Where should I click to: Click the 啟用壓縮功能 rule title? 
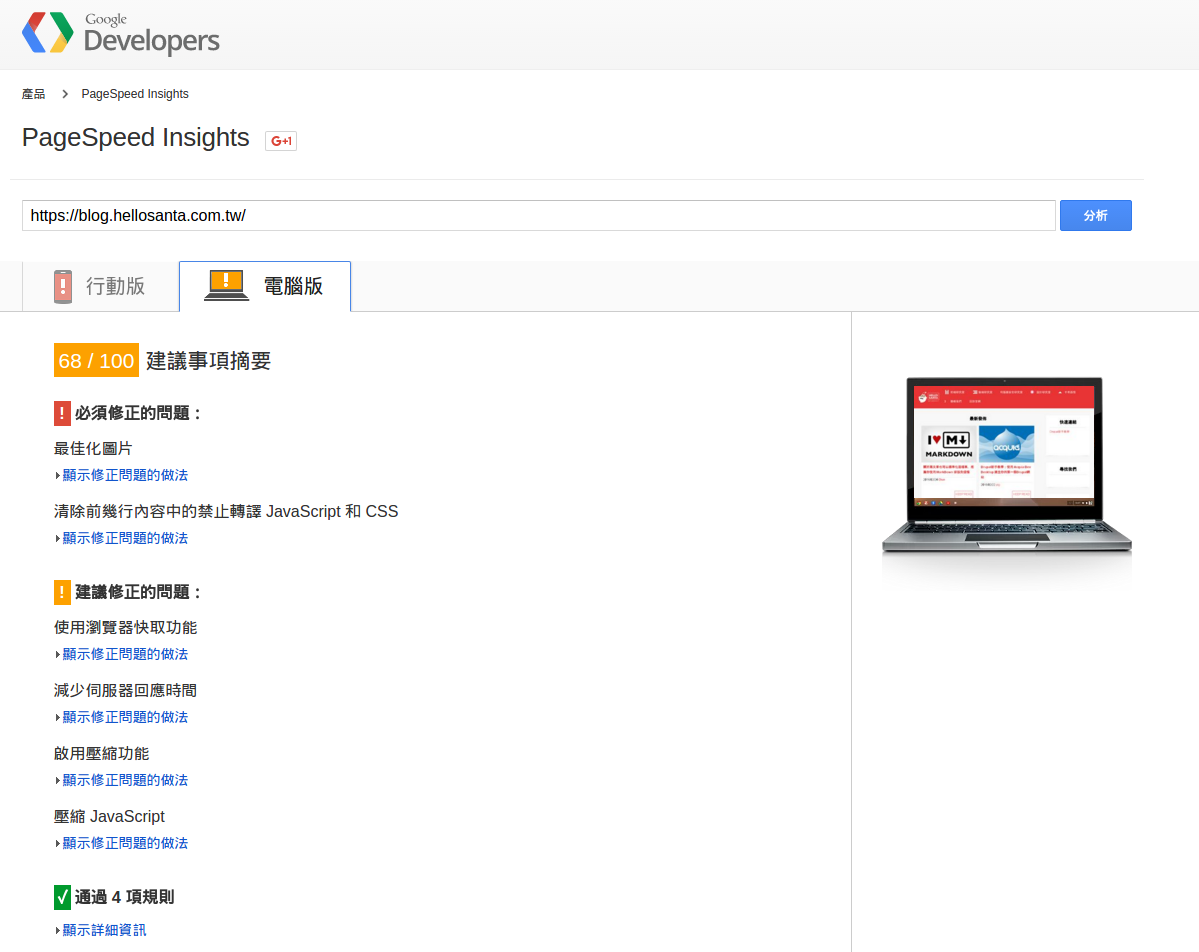point(102,753)
